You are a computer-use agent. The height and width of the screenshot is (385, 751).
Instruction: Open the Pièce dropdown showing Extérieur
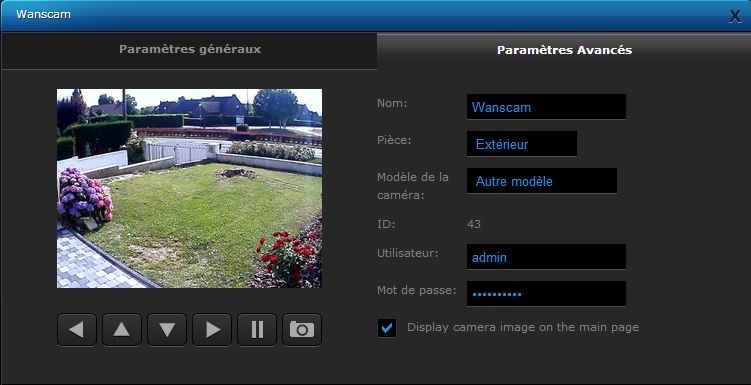coord(522,144)
